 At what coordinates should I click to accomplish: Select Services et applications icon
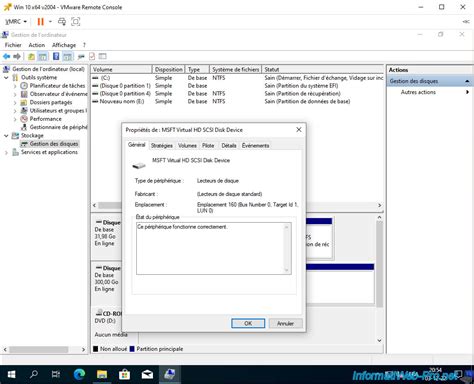click(15, 152)
